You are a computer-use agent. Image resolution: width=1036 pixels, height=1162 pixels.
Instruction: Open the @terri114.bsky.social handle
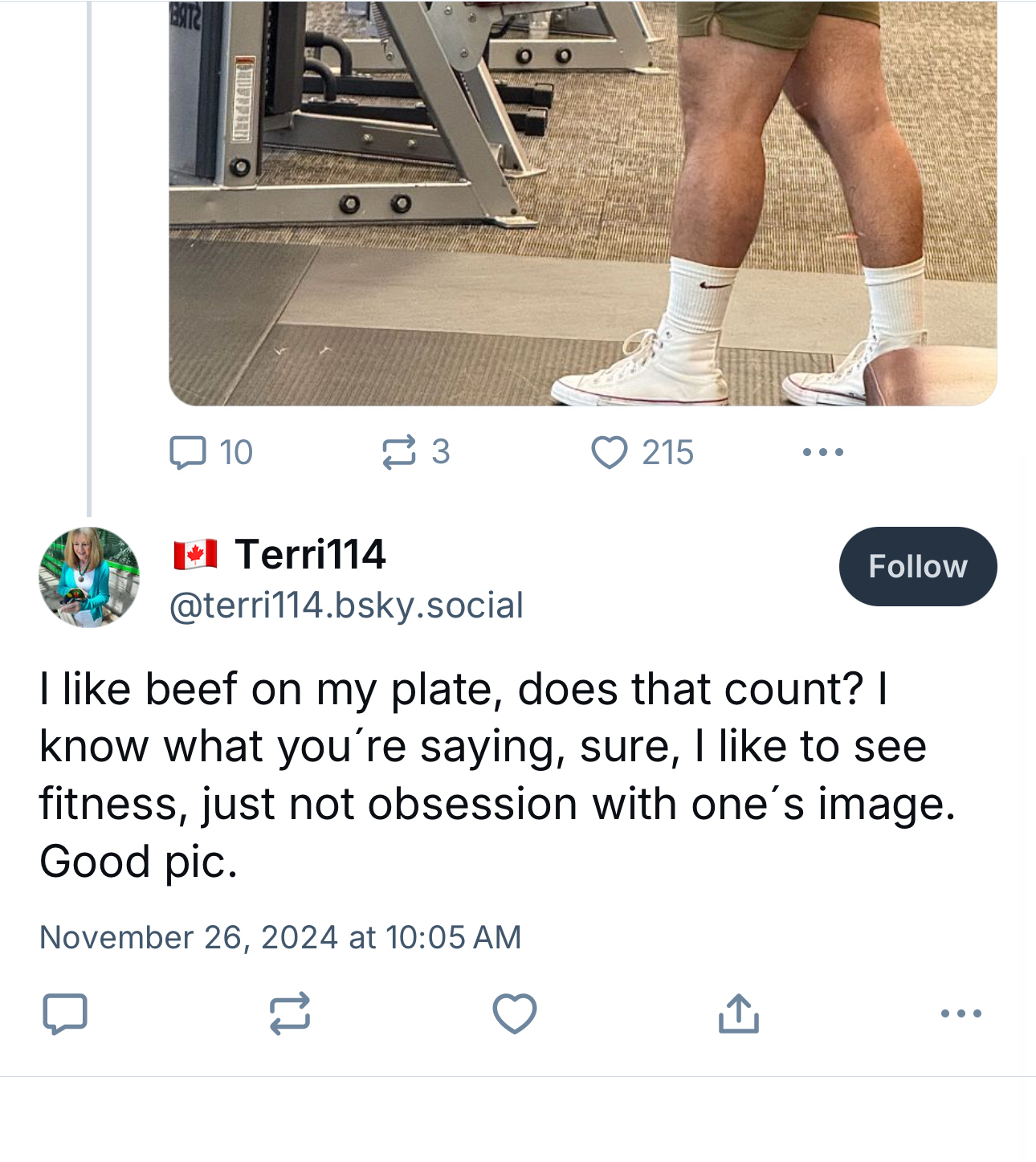(346, 605)
